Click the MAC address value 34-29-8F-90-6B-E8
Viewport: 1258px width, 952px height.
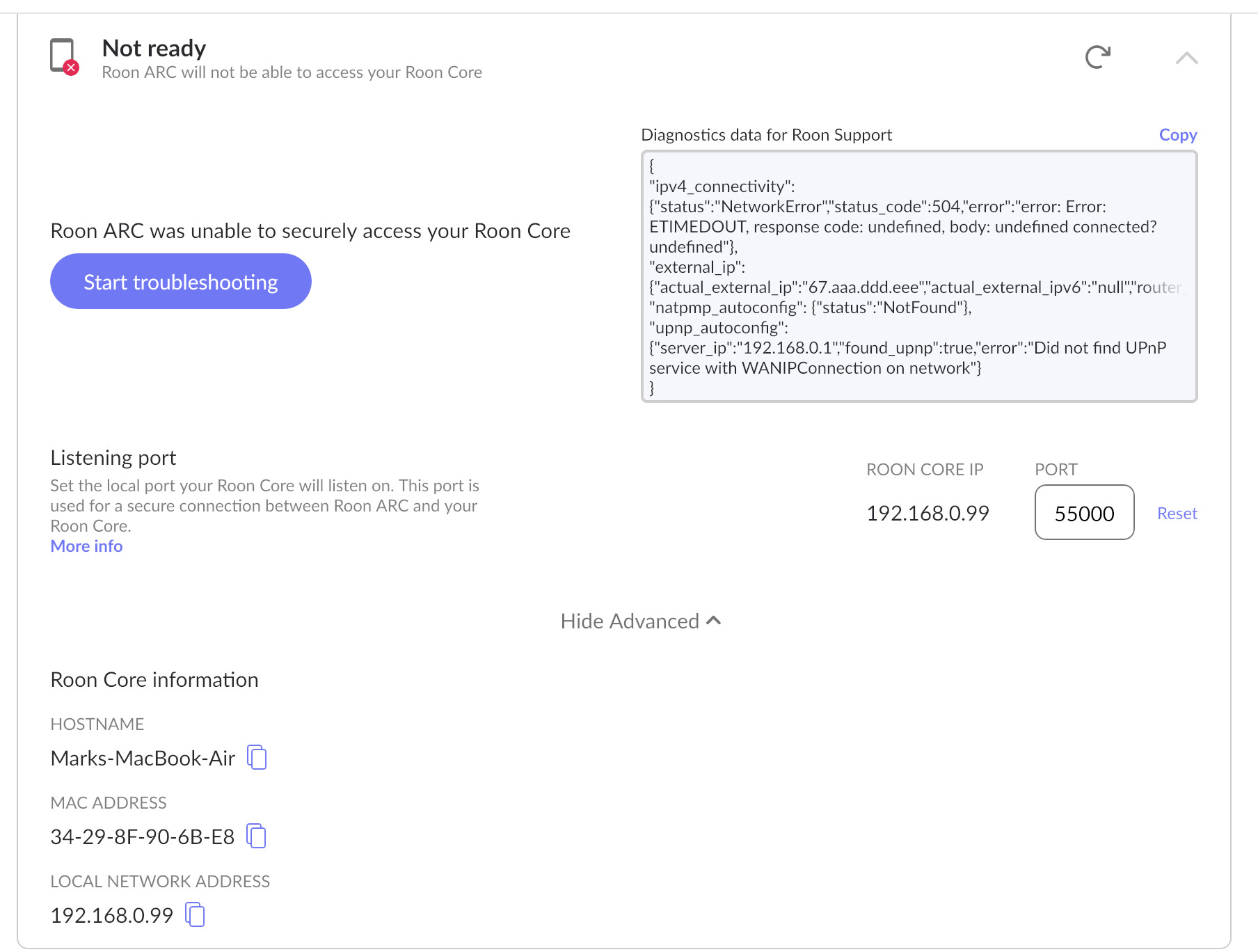pos(142,837)
